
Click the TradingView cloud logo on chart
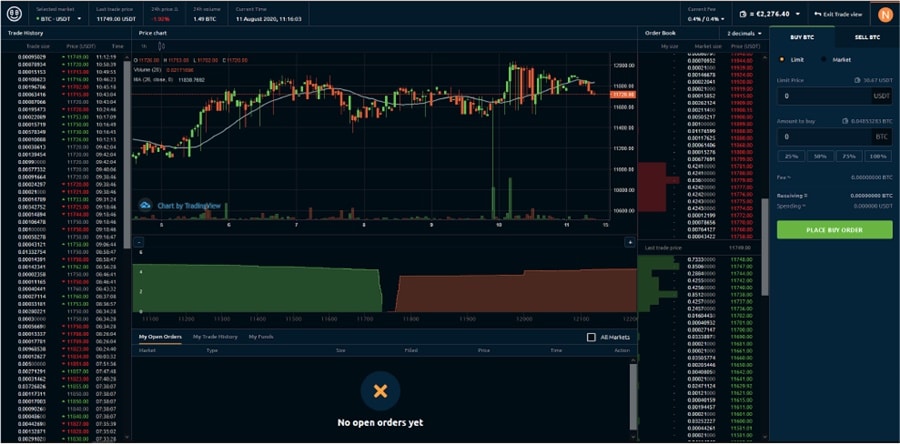tap(146, 205)
